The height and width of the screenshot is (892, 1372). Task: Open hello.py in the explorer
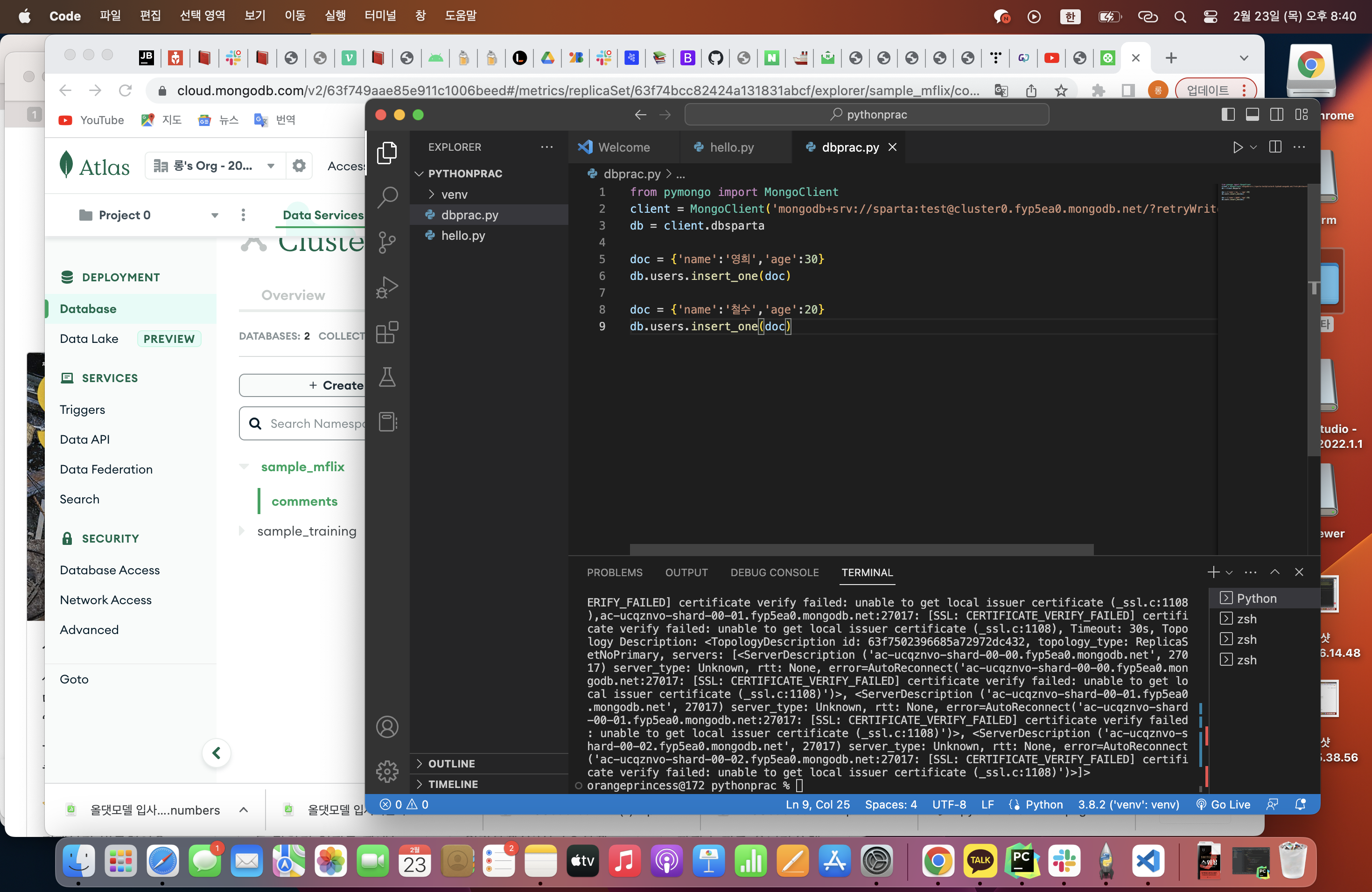tap(463, 236)
